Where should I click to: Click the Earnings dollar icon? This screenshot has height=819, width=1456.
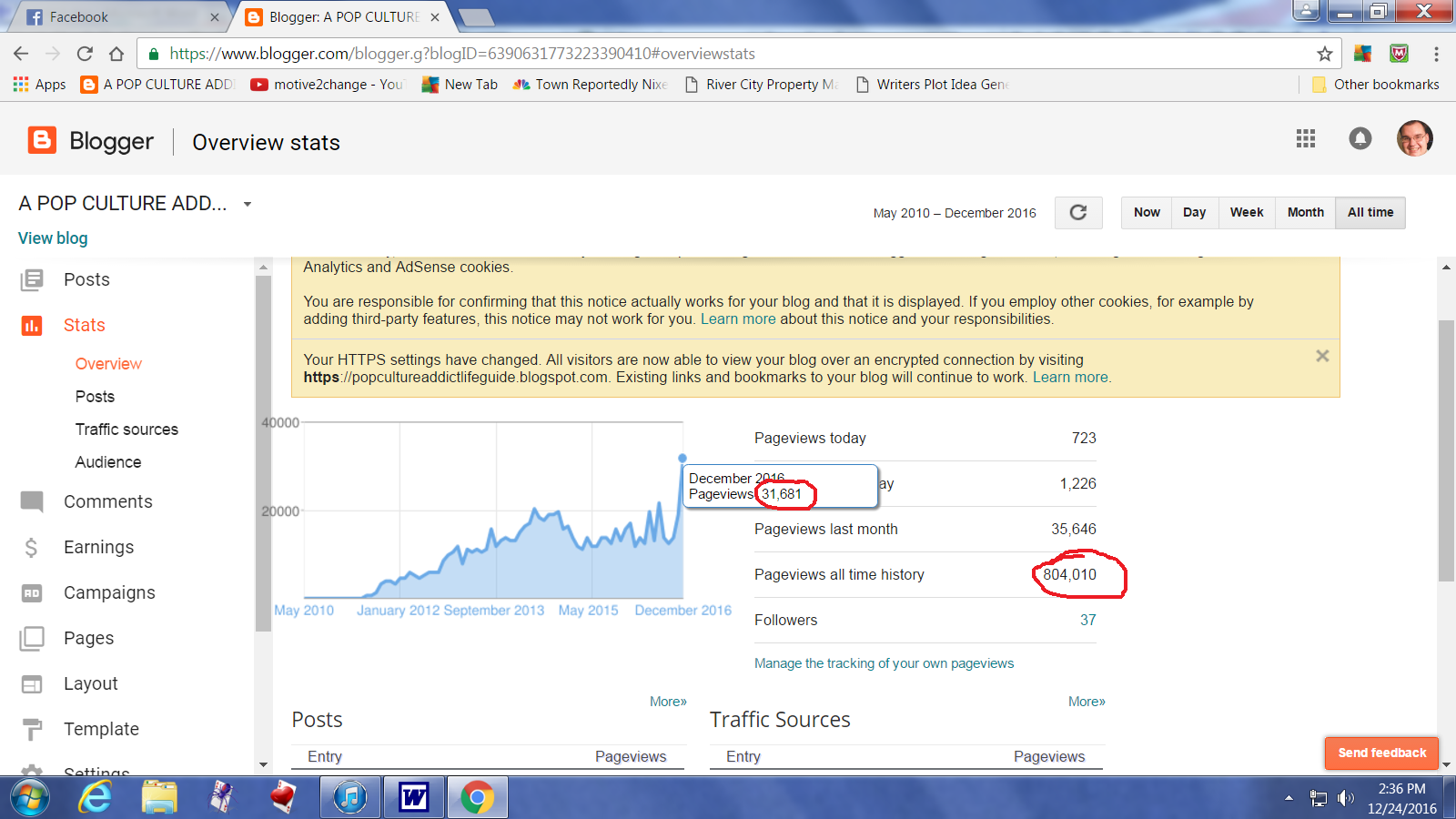pyautogui.click(x=32, y=547)
